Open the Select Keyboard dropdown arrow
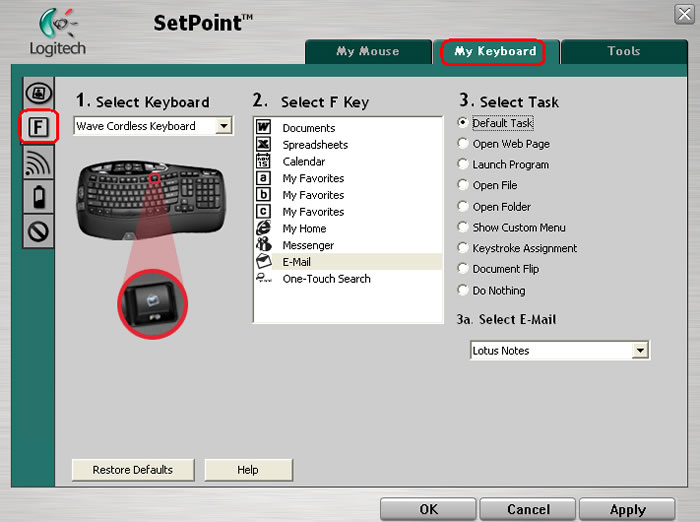Screen dimensions: 700x522 coord(224,125)
